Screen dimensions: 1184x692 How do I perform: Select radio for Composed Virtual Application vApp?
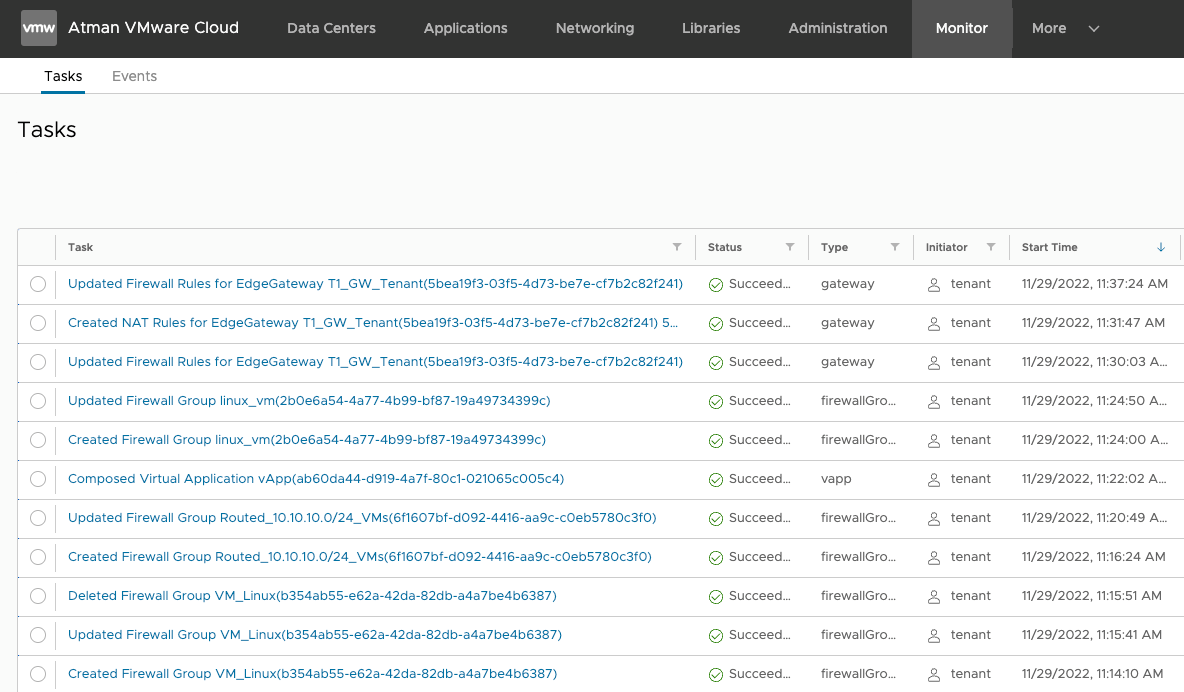point(38,479)
